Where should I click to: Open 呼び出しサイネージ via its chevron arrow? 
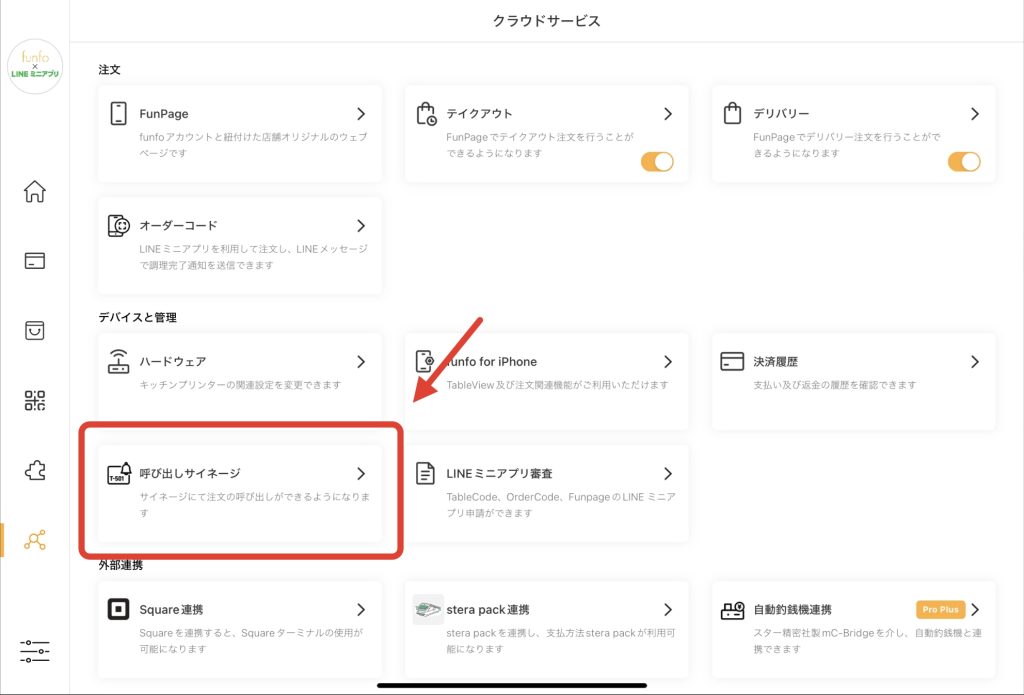(x=361, y=474)
